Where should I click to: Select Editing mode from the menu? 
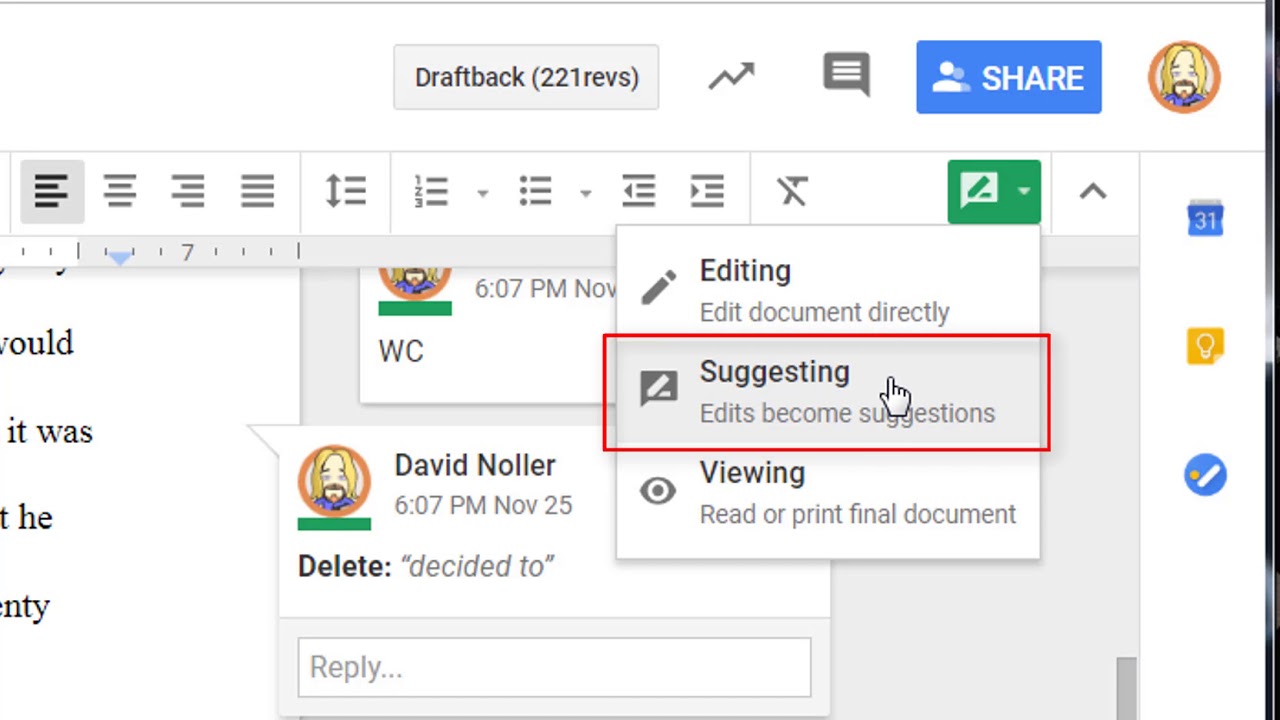(827, 290)
